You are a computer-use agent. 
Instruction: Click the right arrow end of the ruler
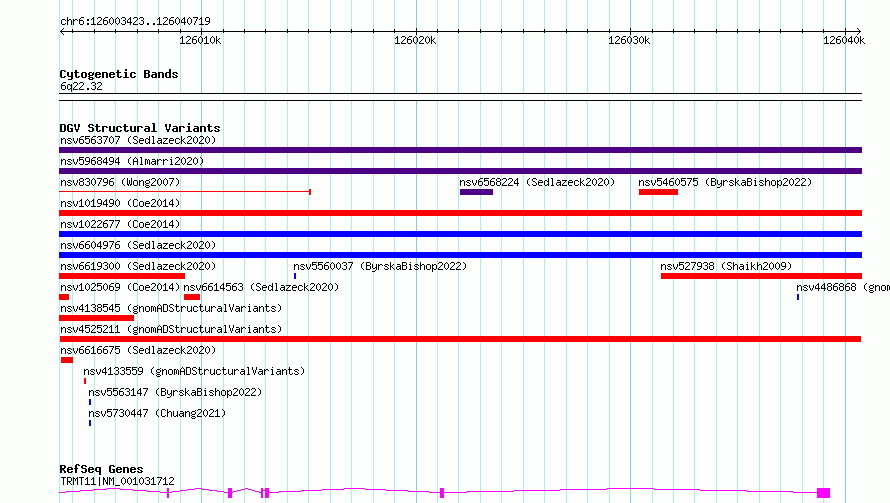(858, 31)
